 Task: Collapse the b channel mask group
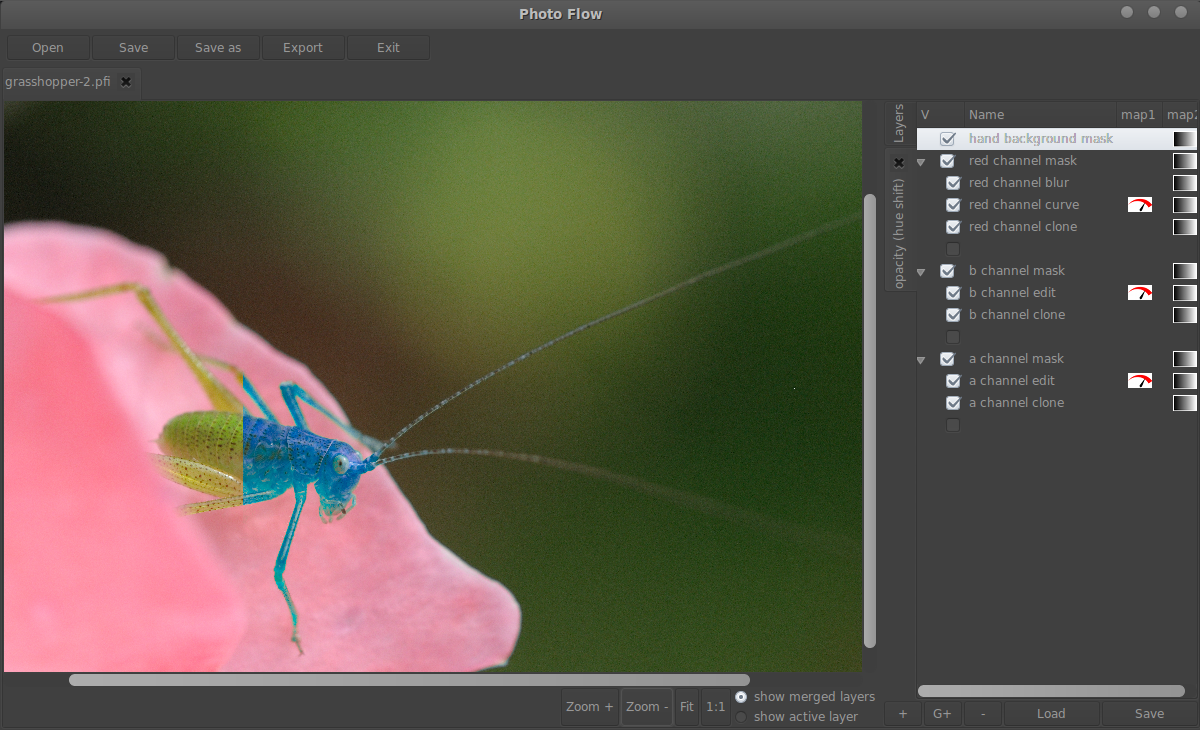click(920, 271)
